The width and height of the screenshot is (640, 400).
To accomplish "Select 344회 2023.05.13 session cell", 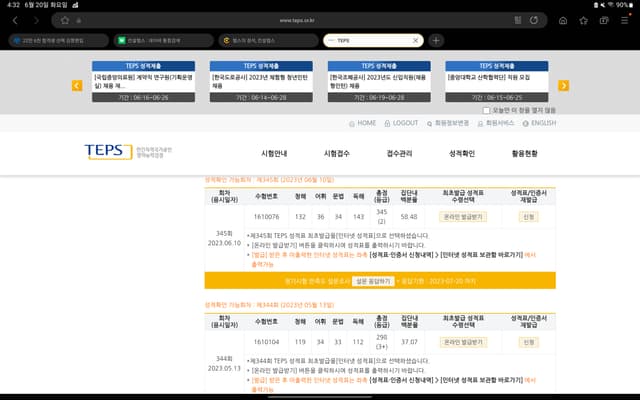I will [224, 364].
